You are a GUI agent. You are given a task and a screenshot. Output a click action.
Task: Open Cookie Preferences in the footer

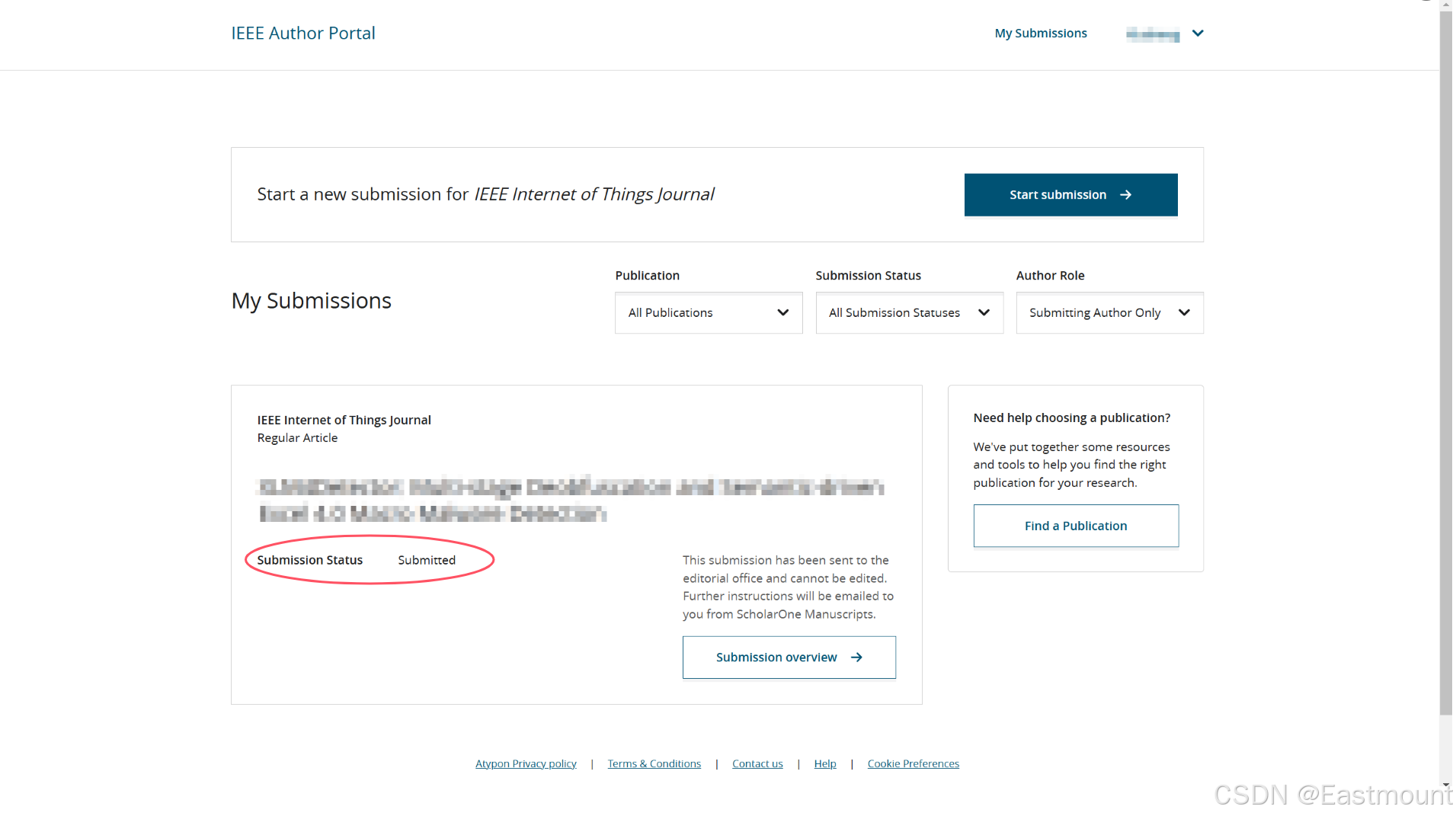pos(913,763)
